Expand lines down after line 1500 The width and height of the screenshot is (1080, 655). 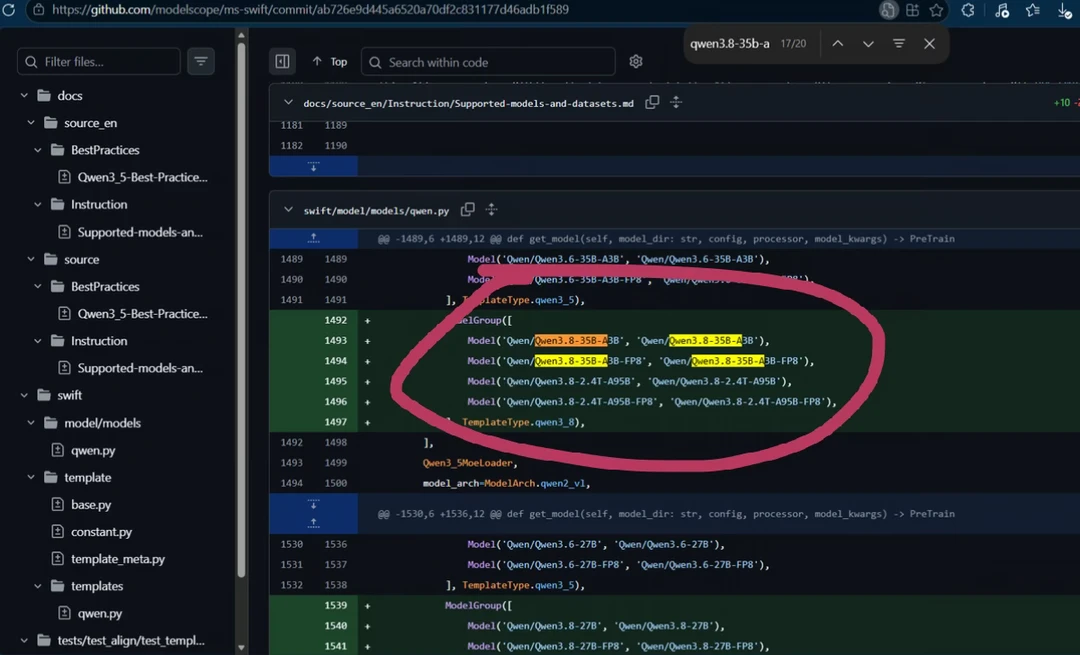(x=313, y=504)
